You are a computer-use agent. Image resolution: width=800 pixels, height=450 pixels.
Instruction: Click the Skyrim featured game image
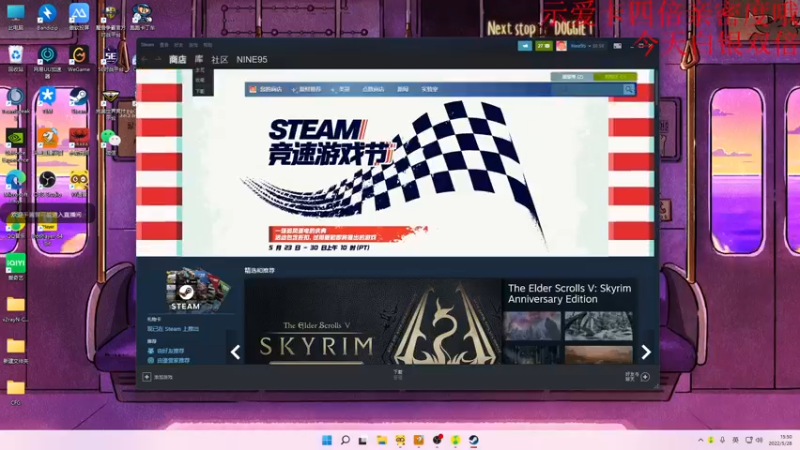tap(372, 321)
